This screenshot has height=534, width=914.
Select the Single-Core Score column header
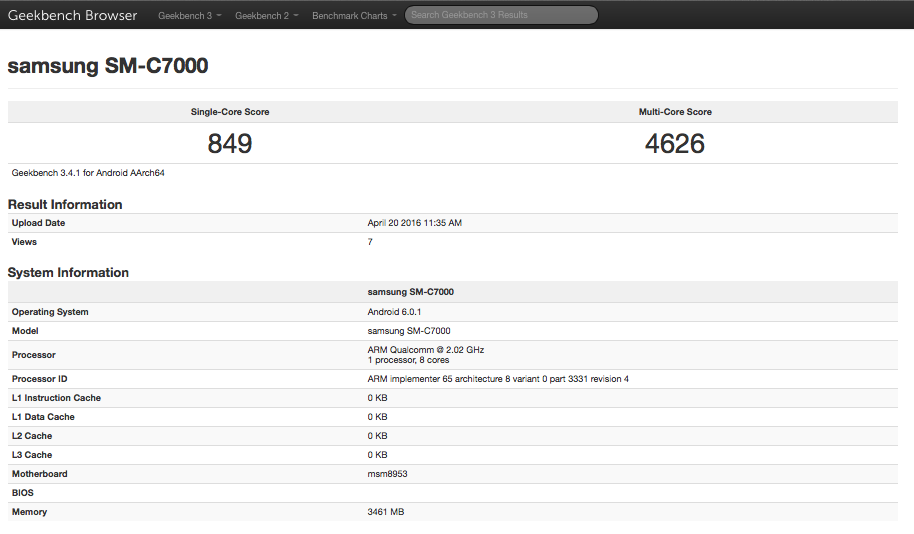(230, 112)
